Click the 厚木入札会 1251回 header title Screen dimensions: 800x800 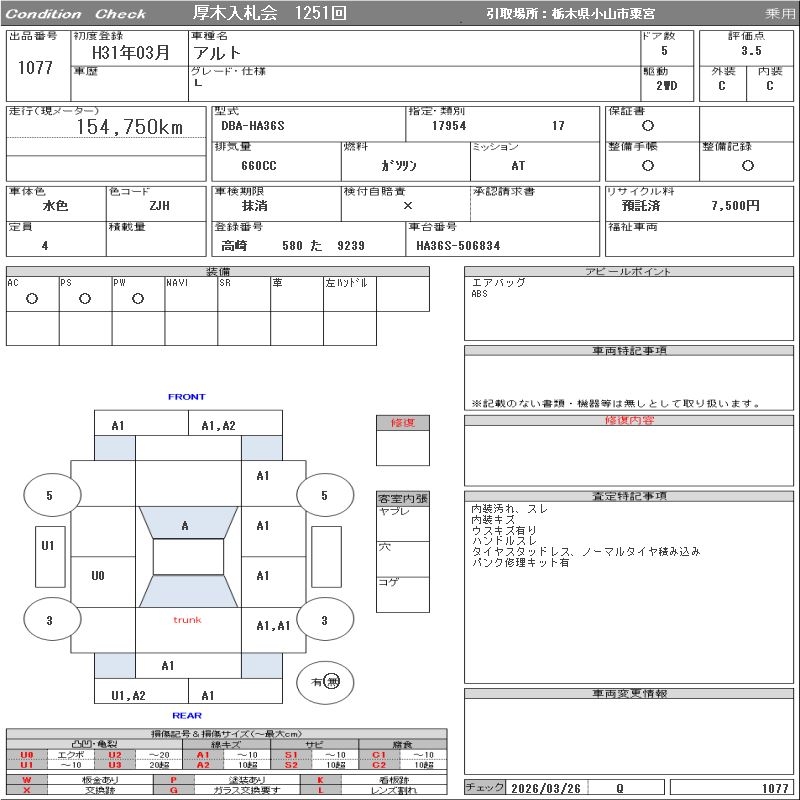tap(270, 13)
